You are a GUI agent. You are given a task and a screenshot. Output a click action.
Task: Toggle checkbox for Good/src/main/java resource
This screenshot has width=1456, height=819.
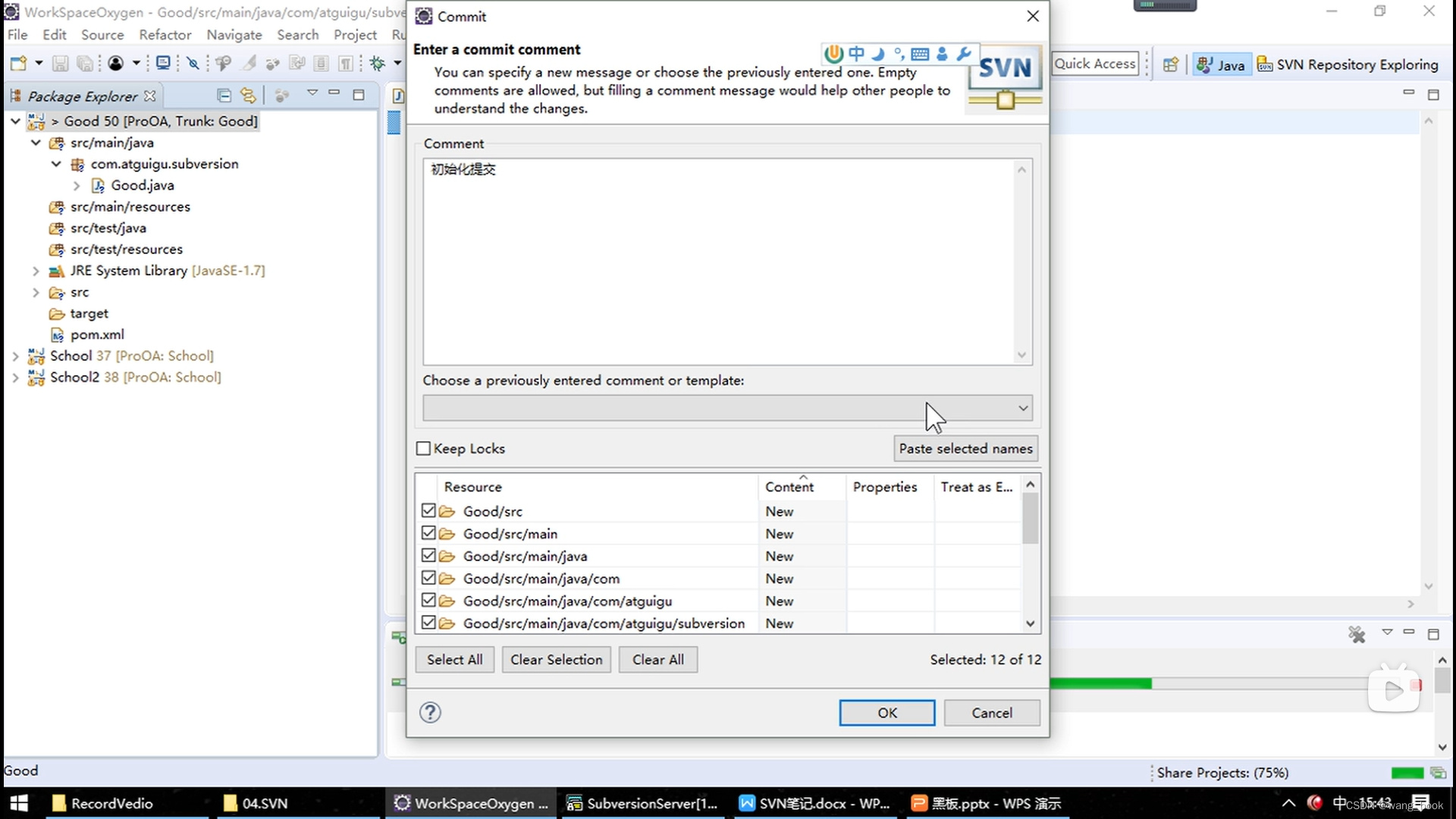pos(428,556)
